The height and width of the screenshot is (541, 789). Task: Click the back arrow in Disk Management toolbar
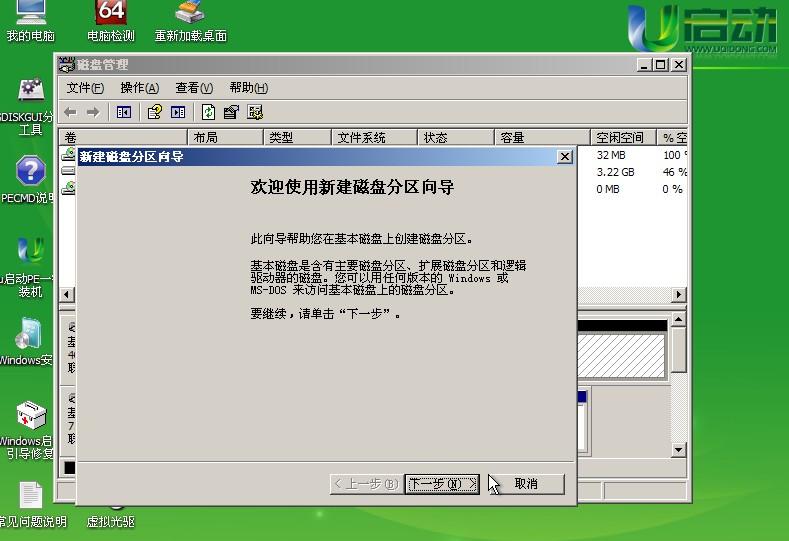coord(70,112)
